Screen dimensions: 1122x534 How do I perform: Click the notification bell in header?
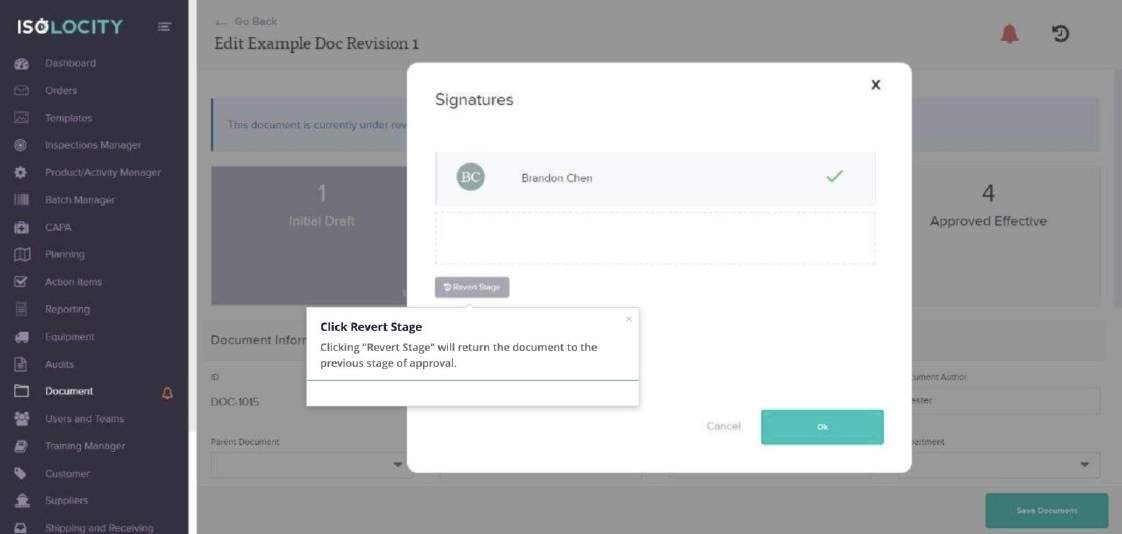[x=1009, y=34]
